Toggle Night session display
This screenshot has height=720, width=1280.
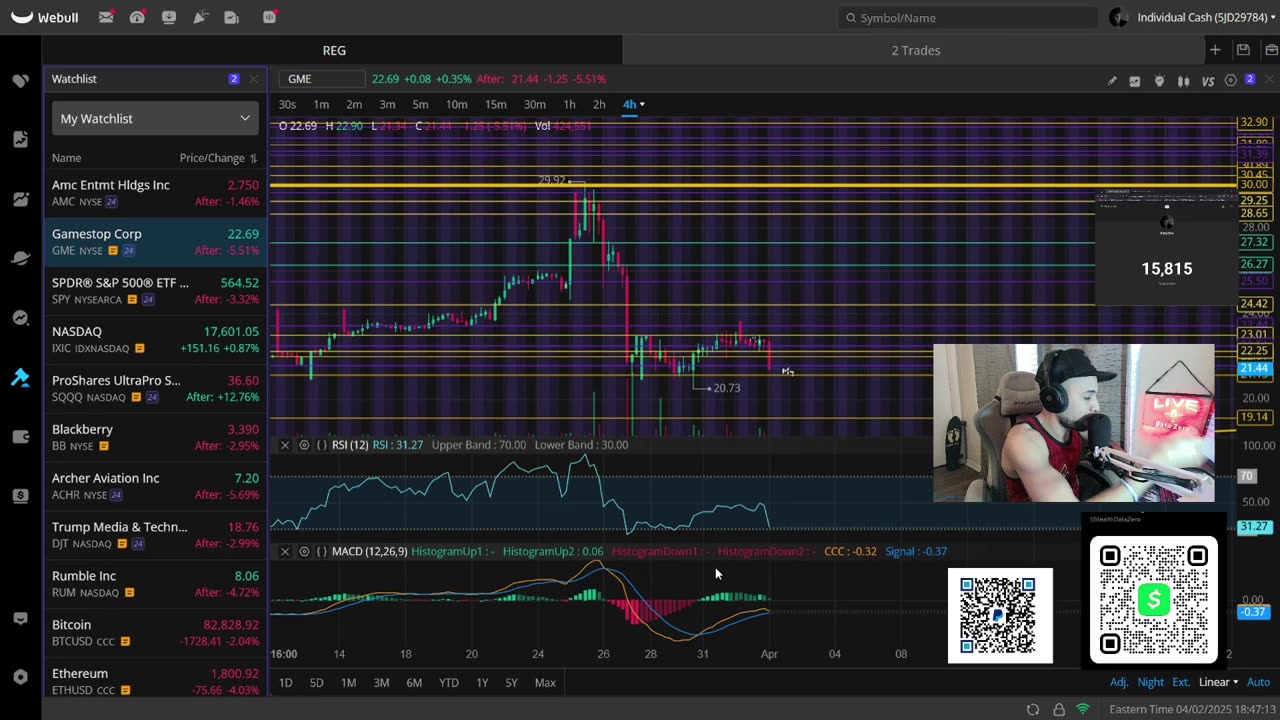click(1150, 682)
